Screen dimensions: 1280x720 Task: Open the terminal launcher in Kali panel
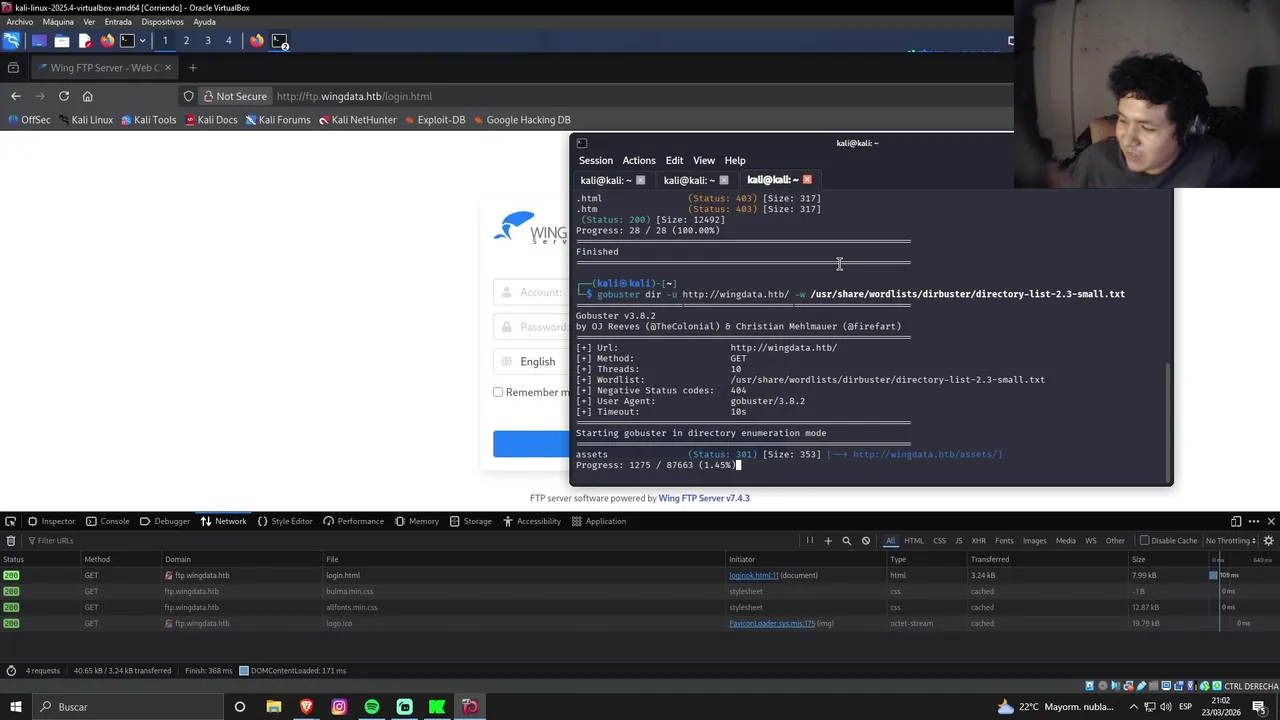(127, 41)
